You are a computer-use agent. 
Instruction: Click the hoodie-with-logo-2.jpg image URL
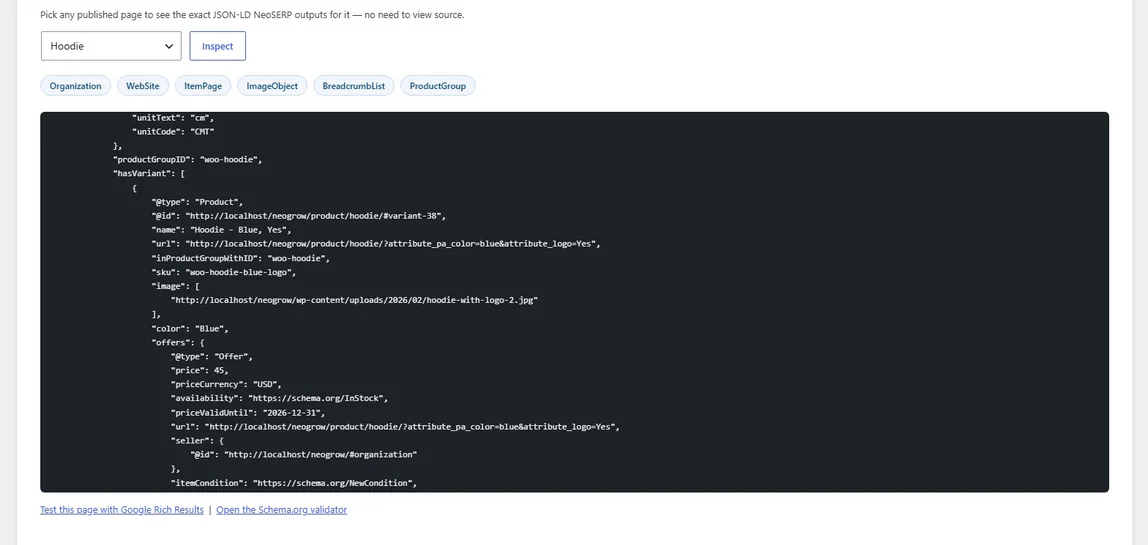(354, 300)
